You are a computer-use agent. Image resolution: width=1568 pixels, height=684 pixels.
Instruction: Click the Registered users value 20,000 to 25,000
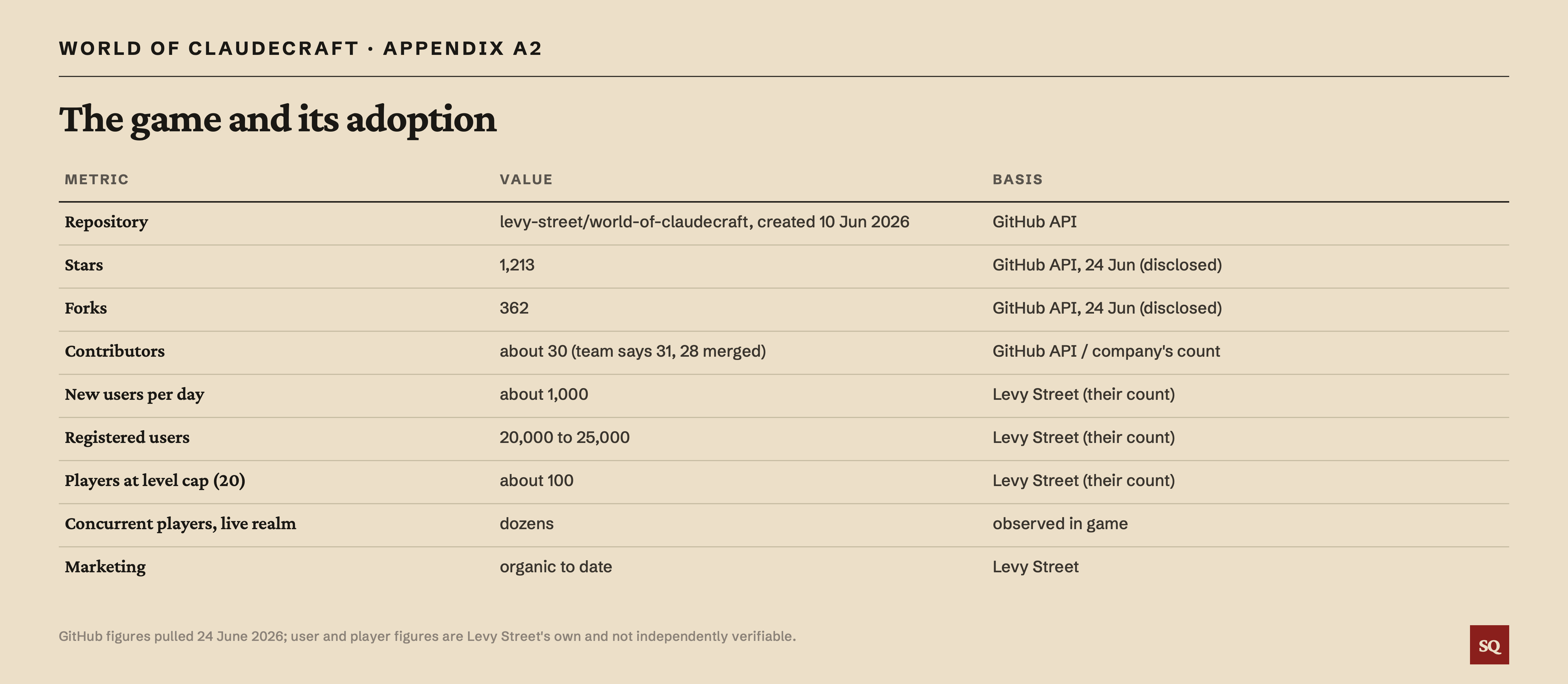coord(564,437)
